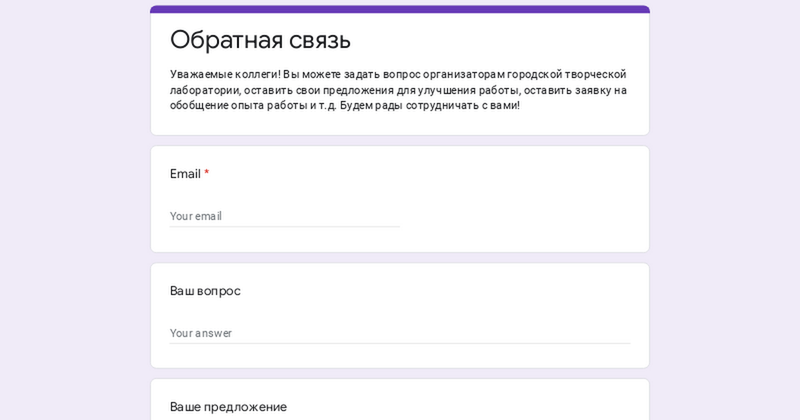Focus the "Your answer" field under Ваш вопрос
This screenshot has height=420, width=800.
399,333
